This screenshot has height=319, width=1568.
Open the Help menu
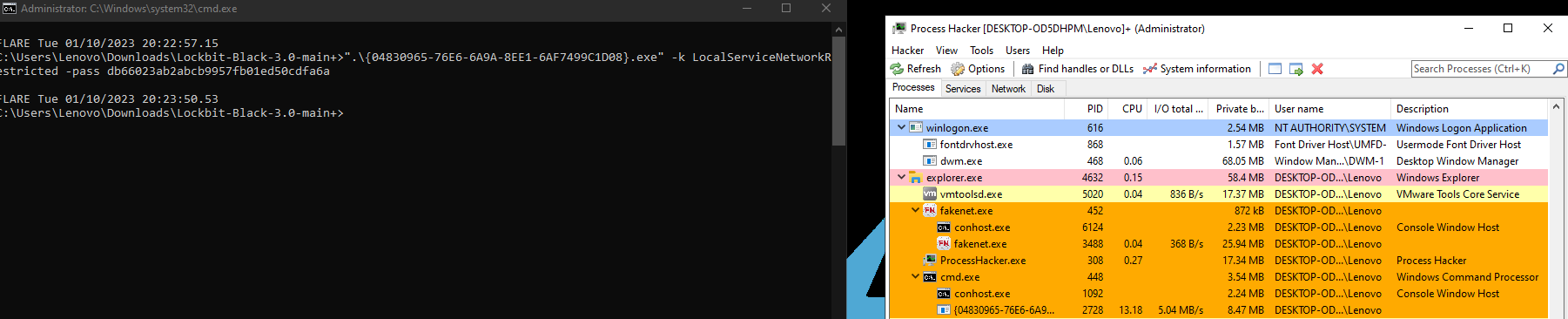[x=1053, y=51]
